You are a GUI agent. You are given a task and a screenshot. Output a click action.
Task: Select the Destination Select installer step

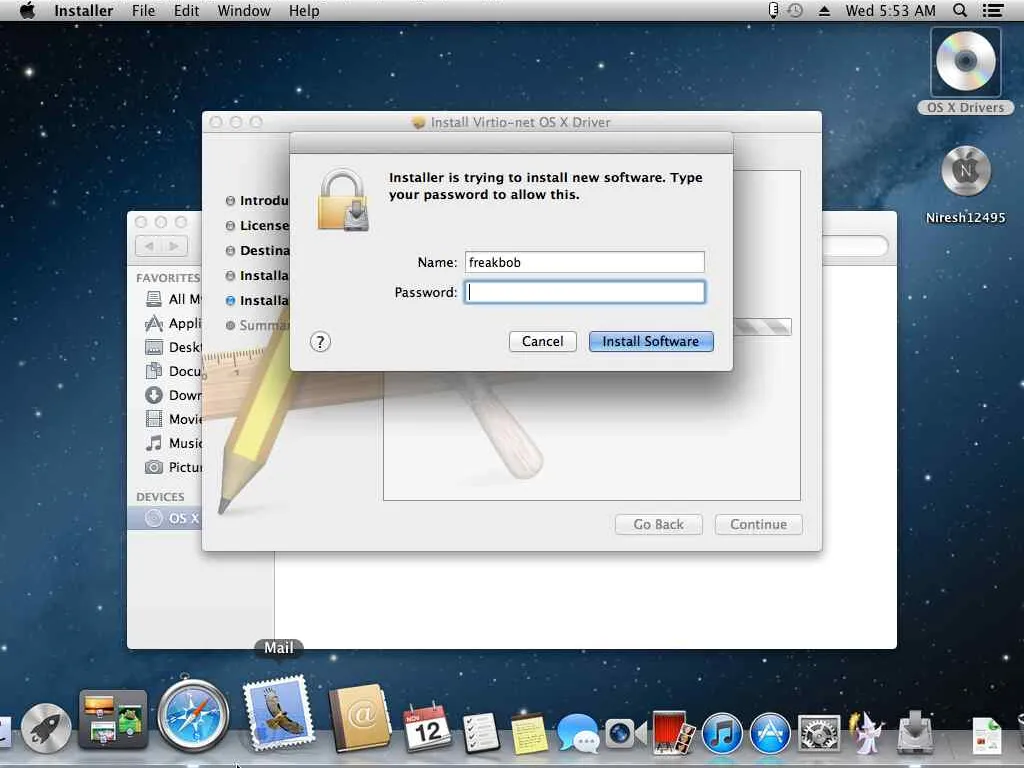(x=257, y=251)
